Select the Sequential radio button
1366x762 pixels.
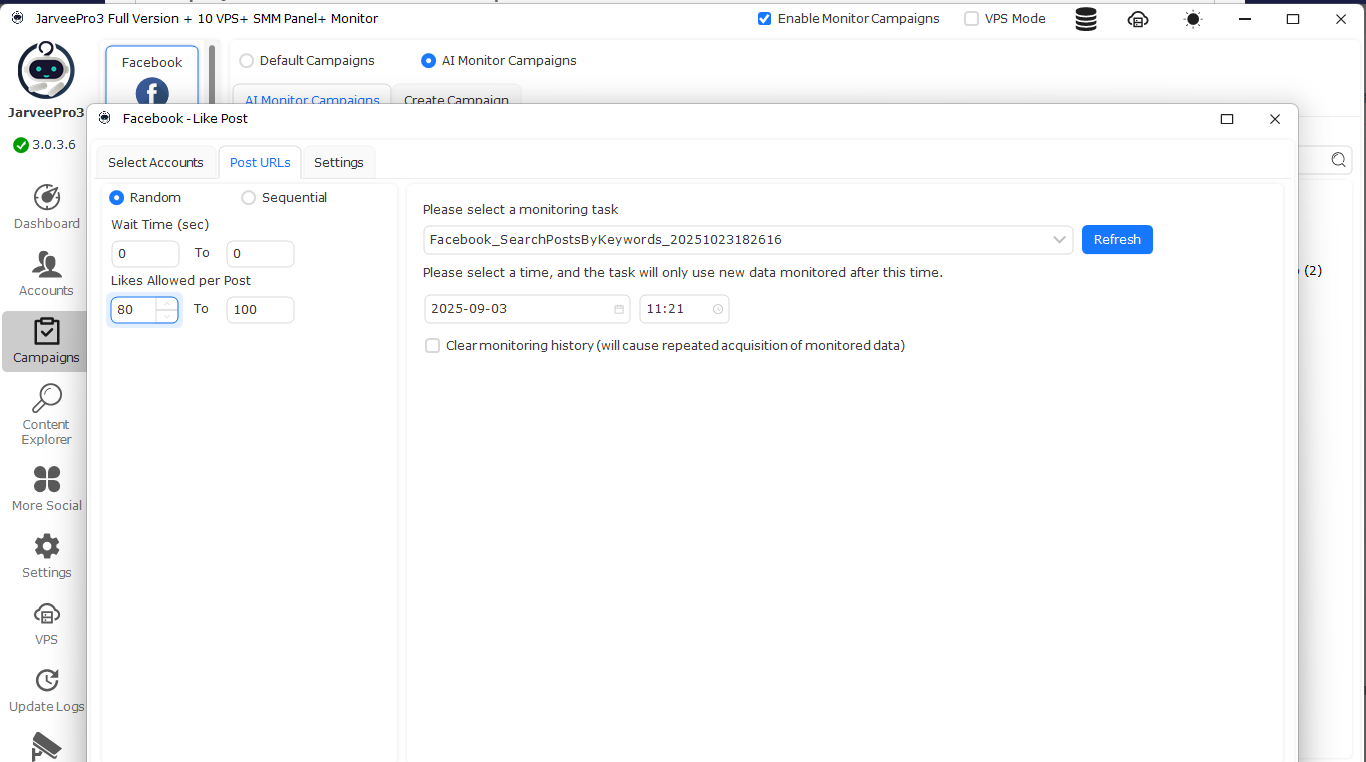click(249, 198)
